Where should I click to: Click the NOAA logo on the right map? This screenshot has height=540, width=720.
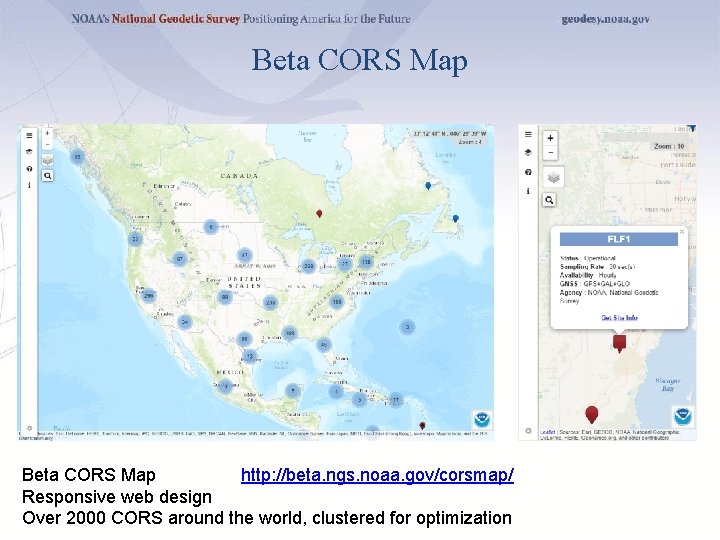click(x=683, y=416)
